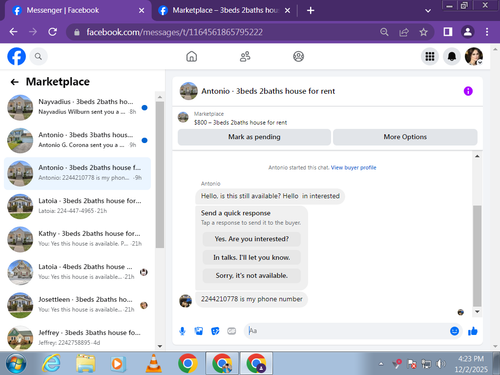
Task: Show hidden tray icons arrow
Action: (x=381, y=364)
